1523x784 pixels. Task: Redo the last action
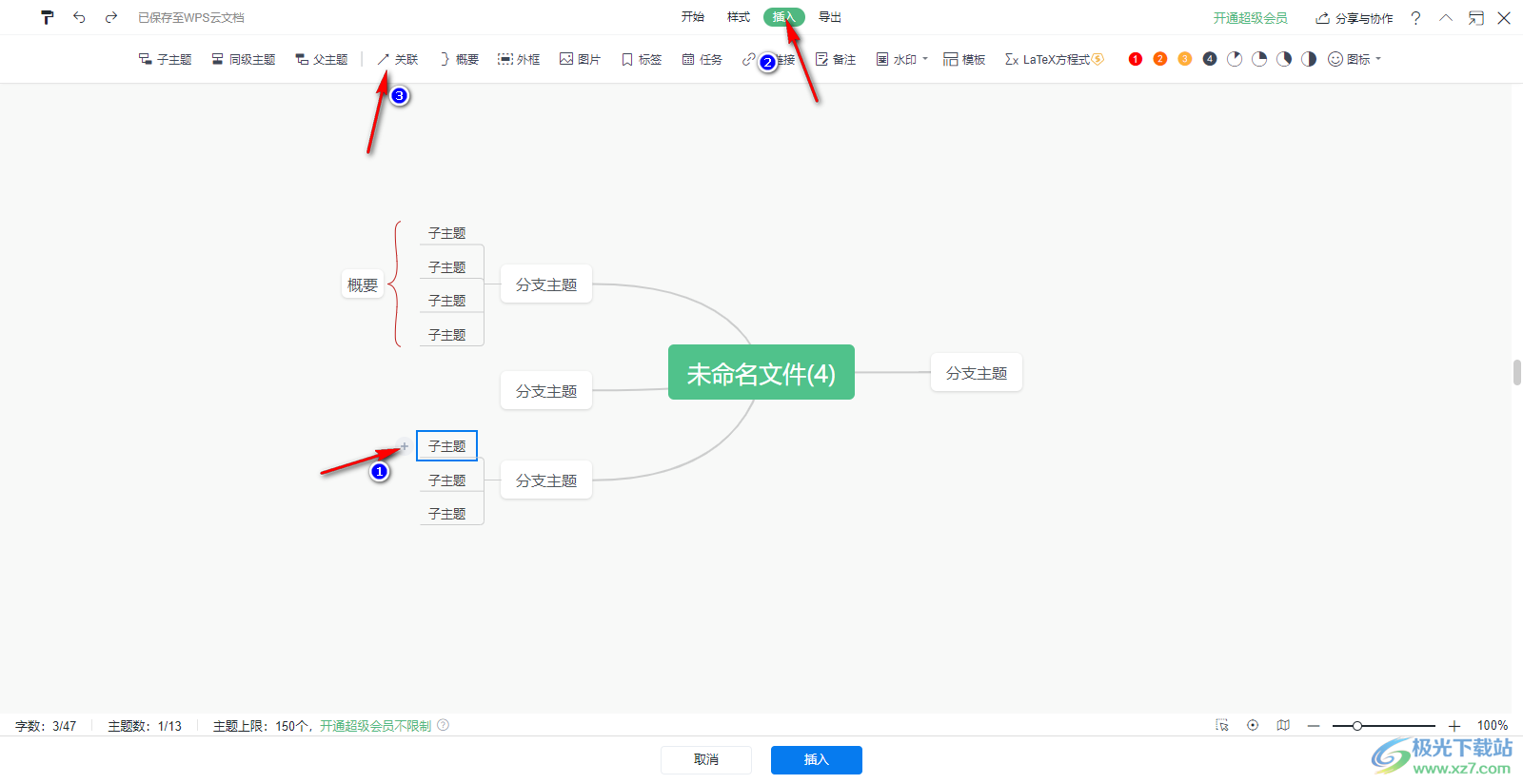click(111, 17)
